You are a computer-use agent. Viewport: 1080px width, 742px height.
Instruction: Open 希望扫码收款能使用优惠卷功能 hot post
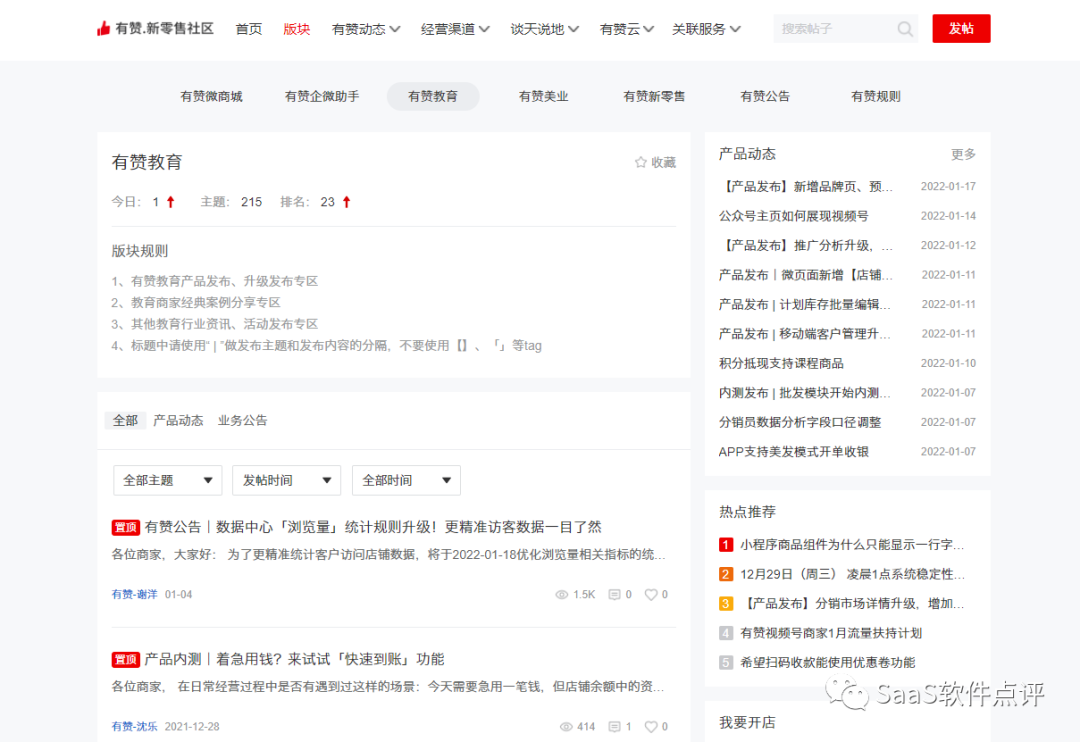(x=827, y=663)
